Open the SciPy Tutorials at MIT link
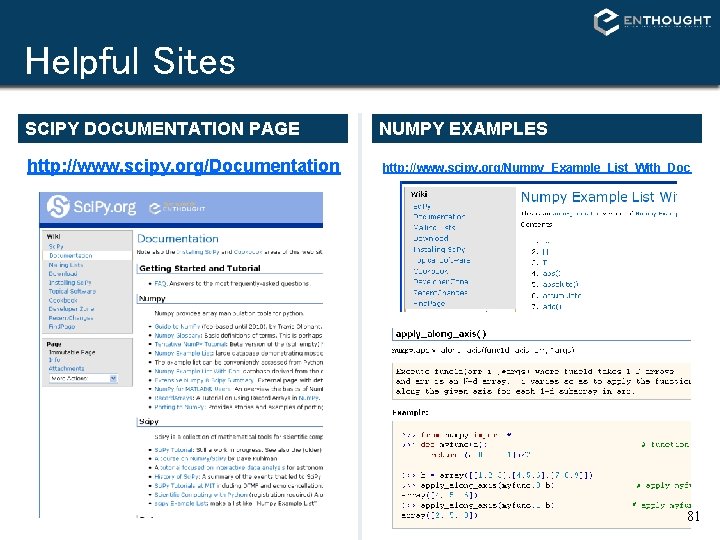Screen dimensions: 720x540 click(x=186, y=485)
